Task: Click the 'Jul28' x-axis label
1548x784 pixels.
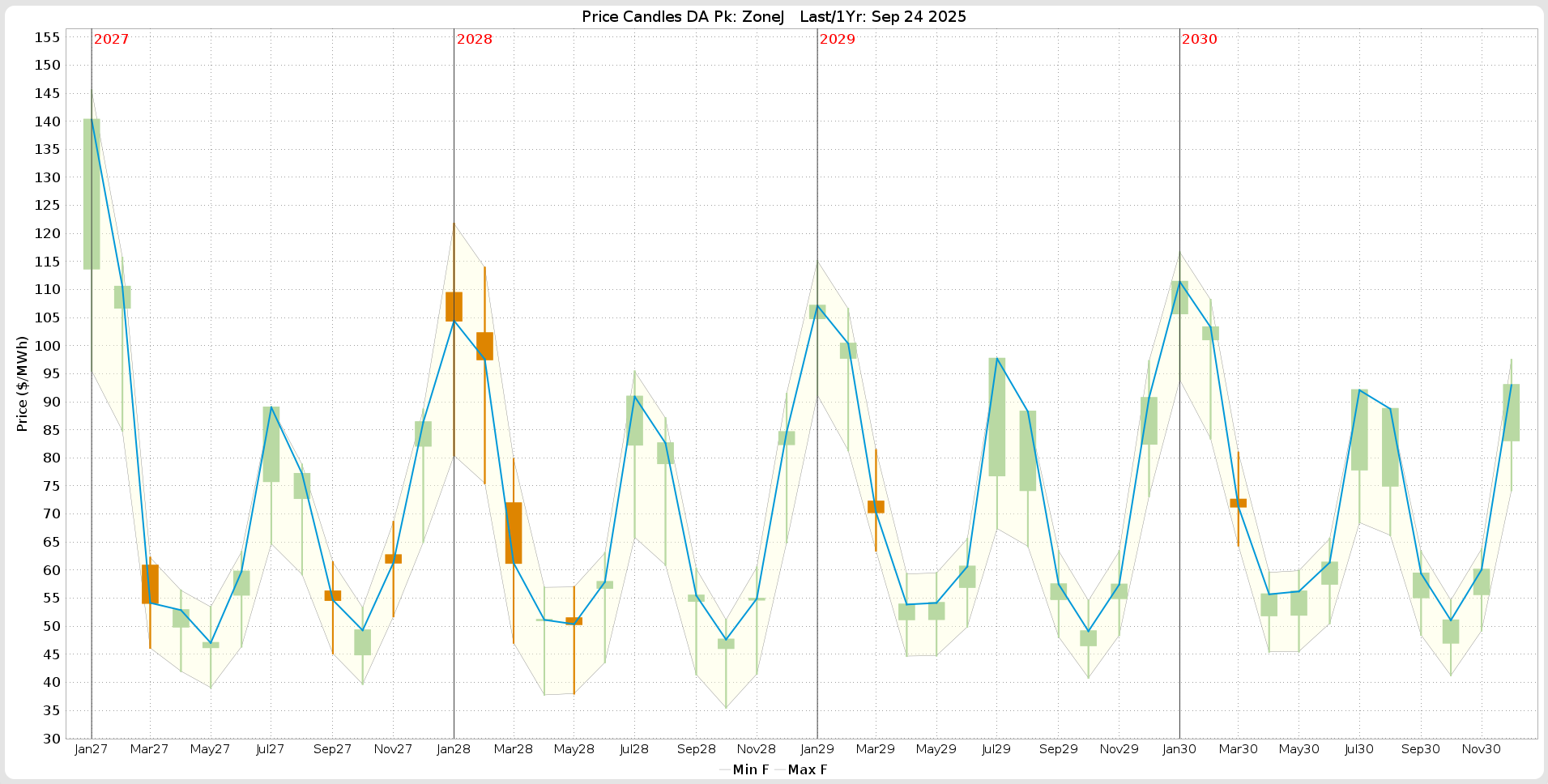Action: point(633,749)
